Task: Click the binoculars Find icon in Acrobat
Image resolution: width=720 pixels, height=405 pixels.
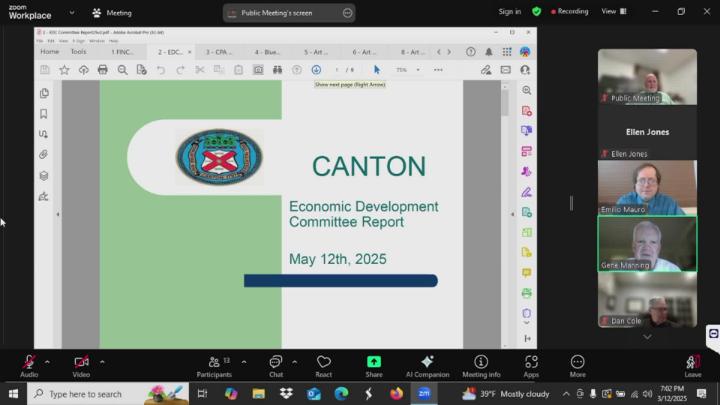Action: coord(277,70)
